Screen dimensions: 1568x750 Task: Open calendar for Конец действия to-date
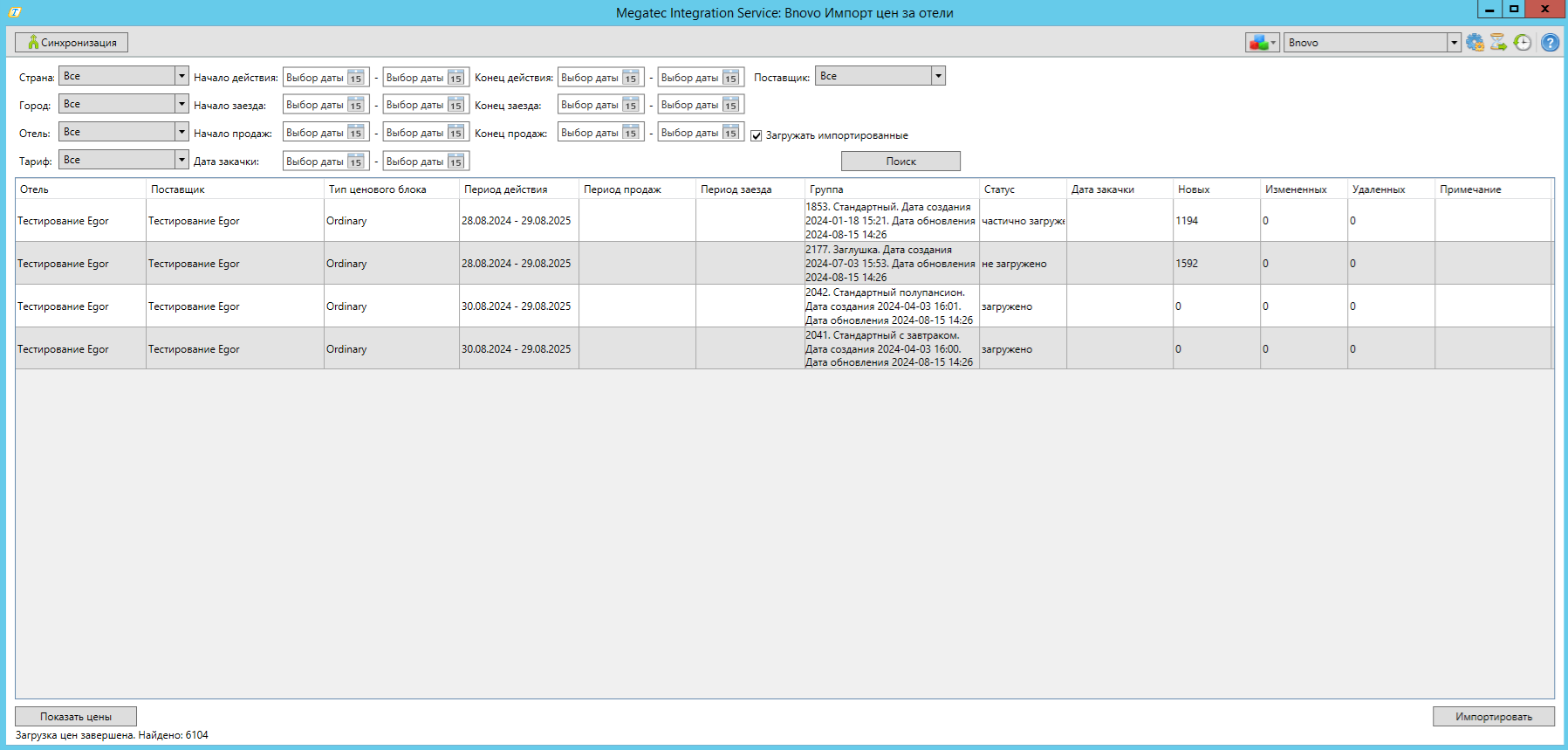pos(730,78)
